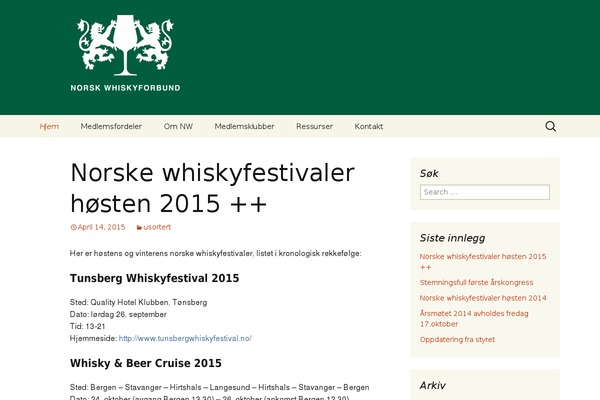The height and width of the screenshot is (400, 600).
Task: Open the Medlemsklubber menu item
Action: [x=244, y=126]
